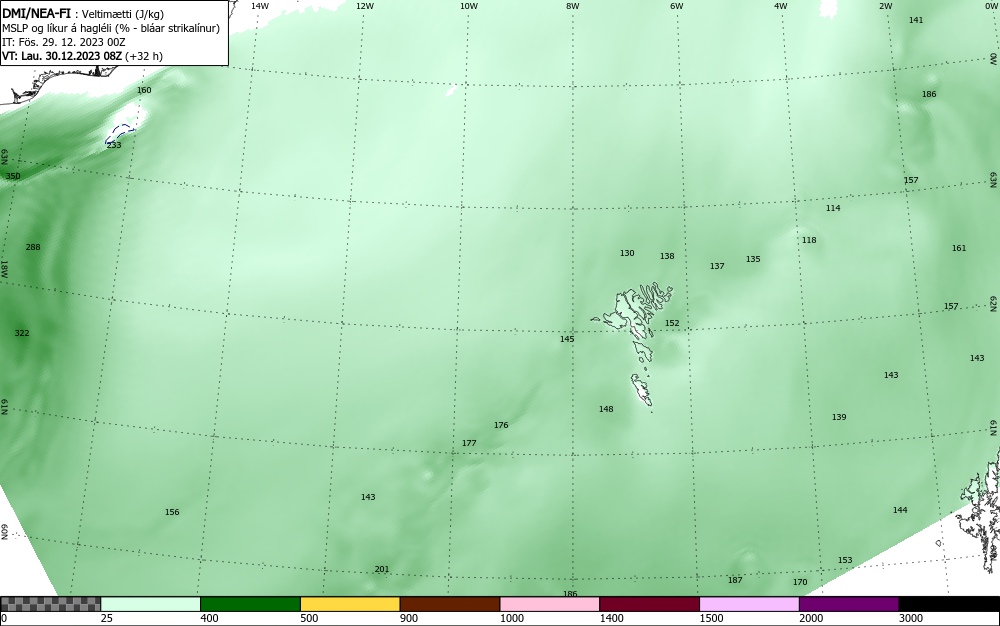Click the grid value 141
The width and height of the screenshot is (1000, 626).
(x=916, y=20)
